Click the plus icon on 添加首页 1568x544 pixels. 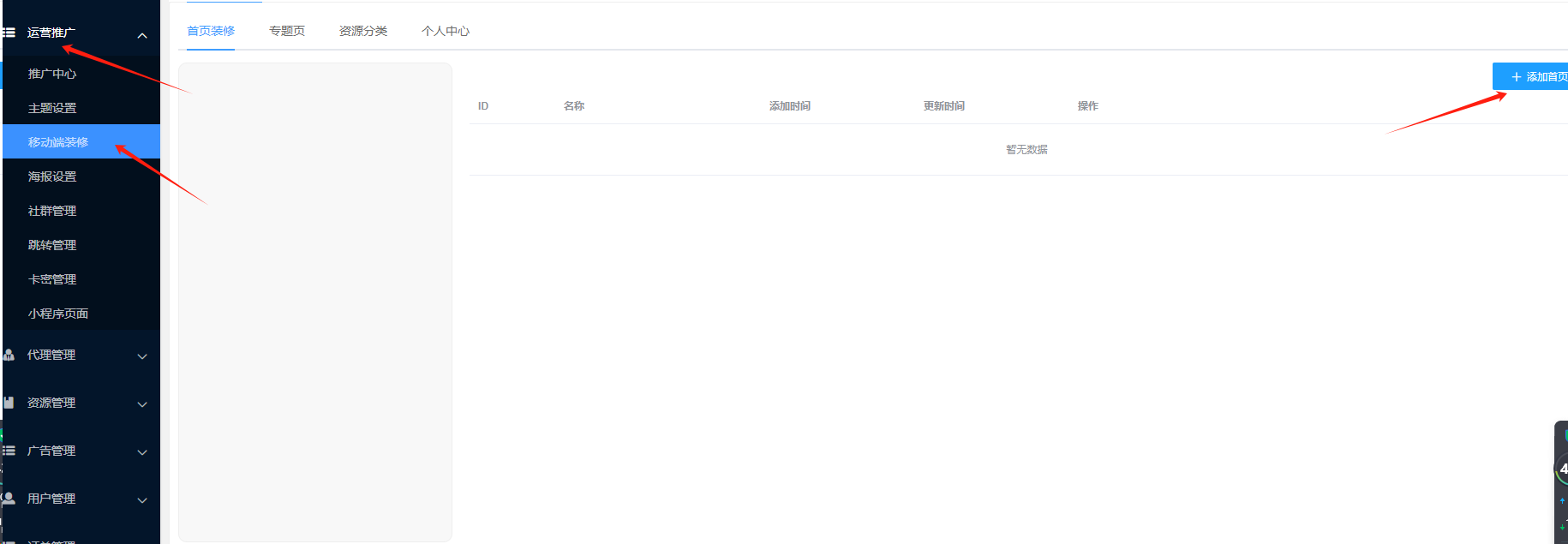click(x=1516, y=77)
